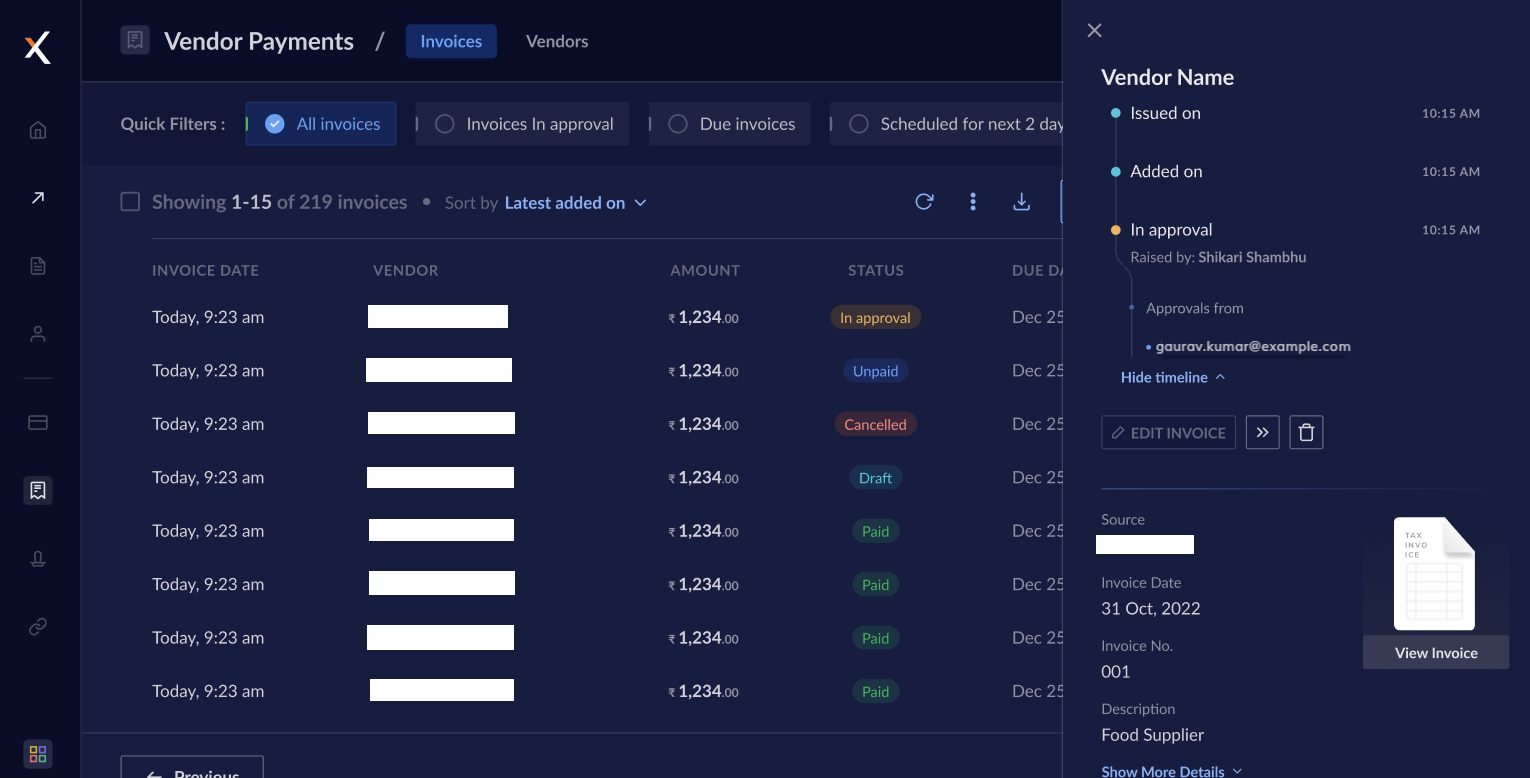
Task: Click the STATUS column header
Action: coord(876,270)
